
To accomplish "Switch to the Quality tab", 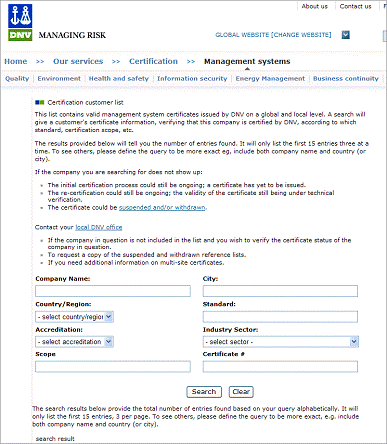I will click(x=17, y=79).
